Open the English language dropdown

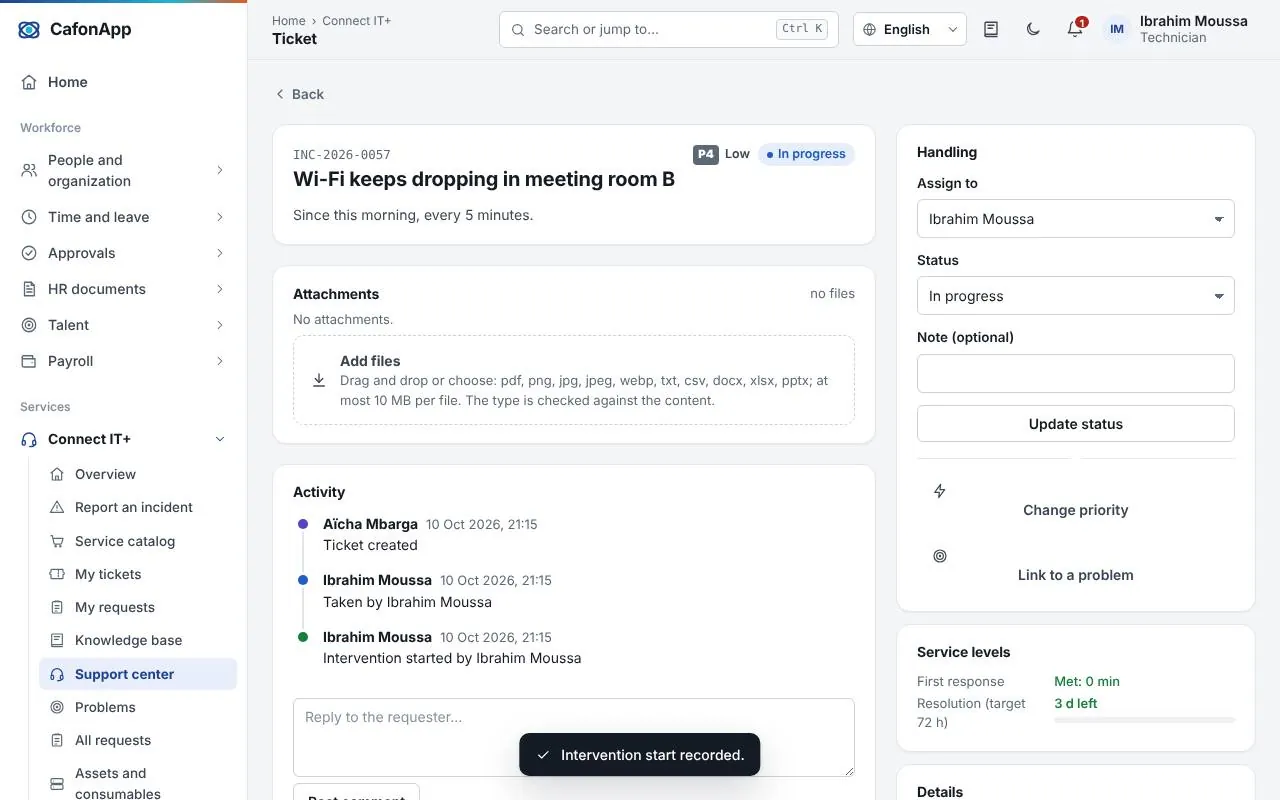(x=910, y=30)
